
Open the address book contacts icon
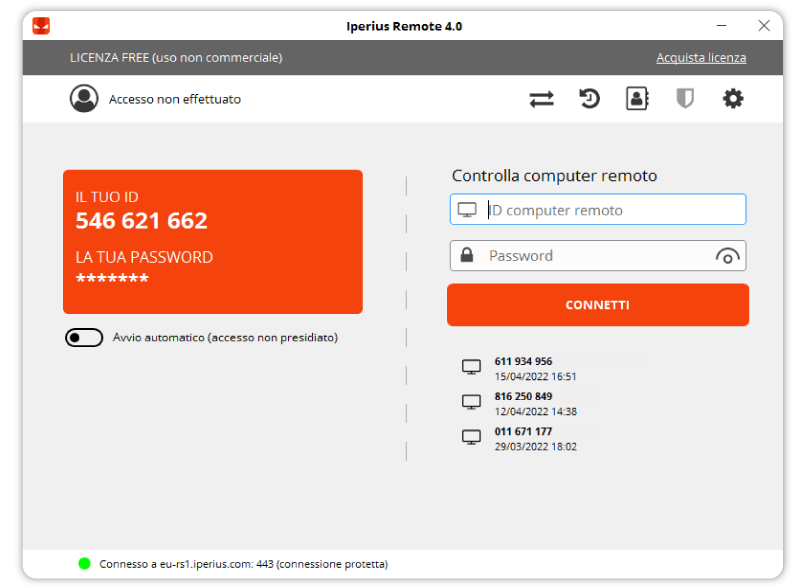click(637, 99)
